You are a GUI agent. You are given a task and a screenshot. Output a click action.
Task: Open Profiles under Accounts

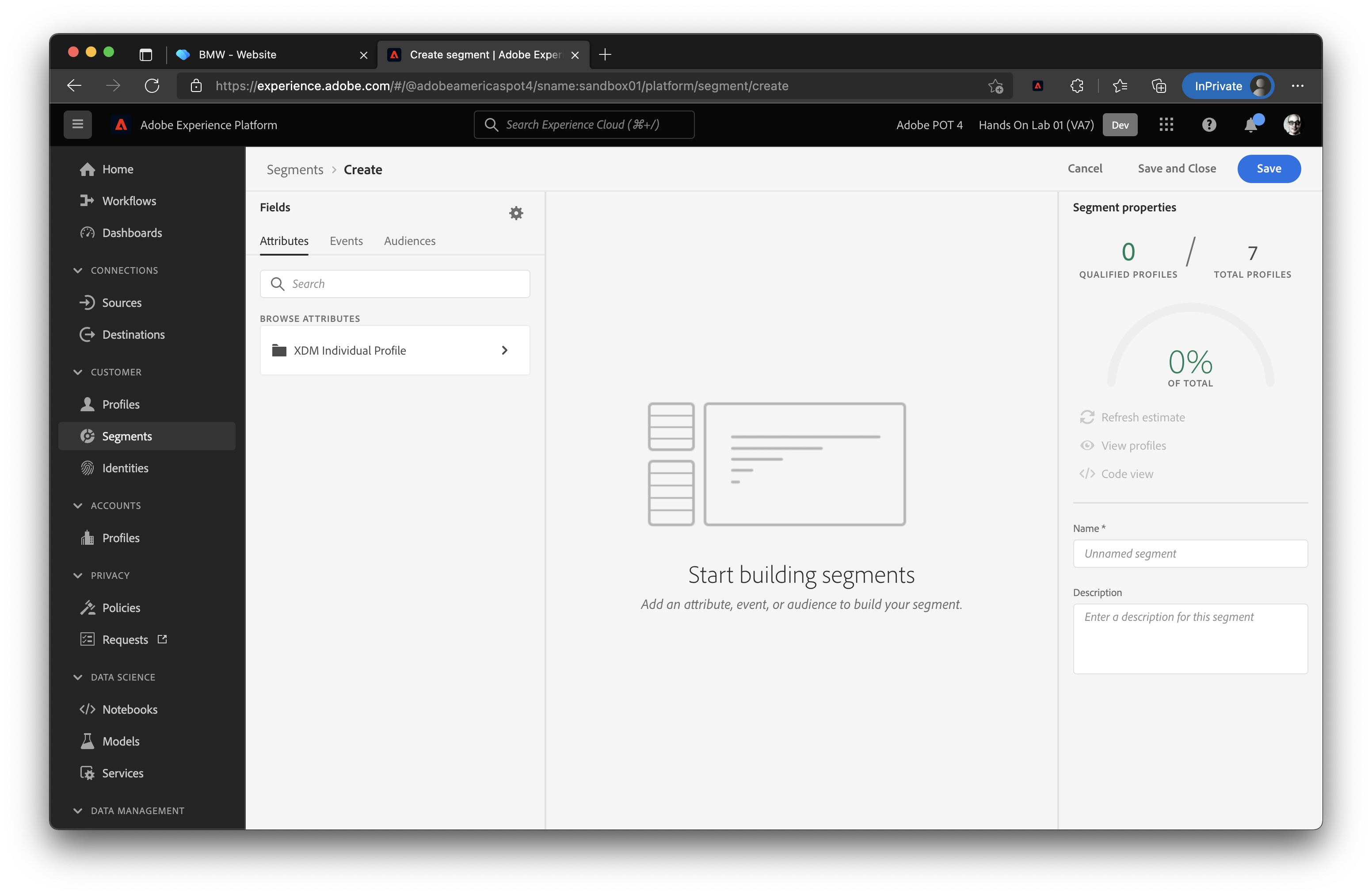[x=121, y=537]
